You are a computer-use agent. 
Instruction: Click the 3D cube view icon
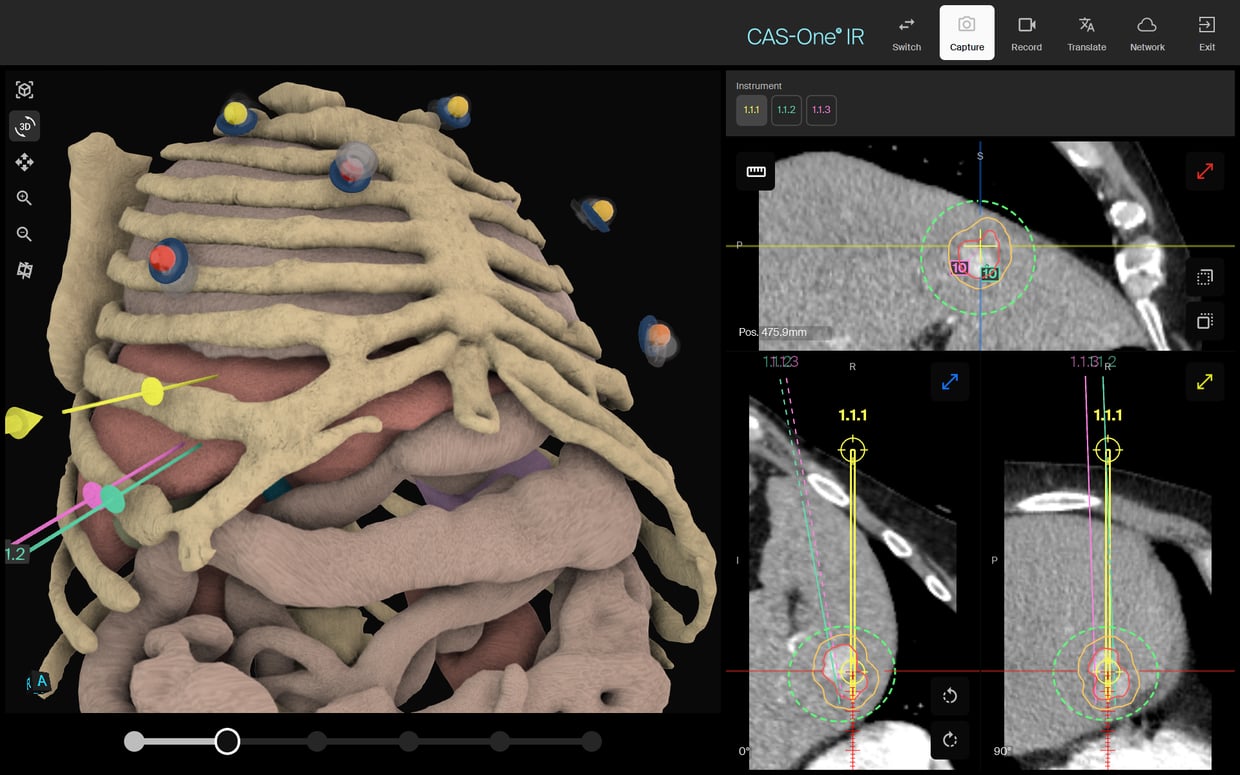pyautogui.click(x=25, y=90)
